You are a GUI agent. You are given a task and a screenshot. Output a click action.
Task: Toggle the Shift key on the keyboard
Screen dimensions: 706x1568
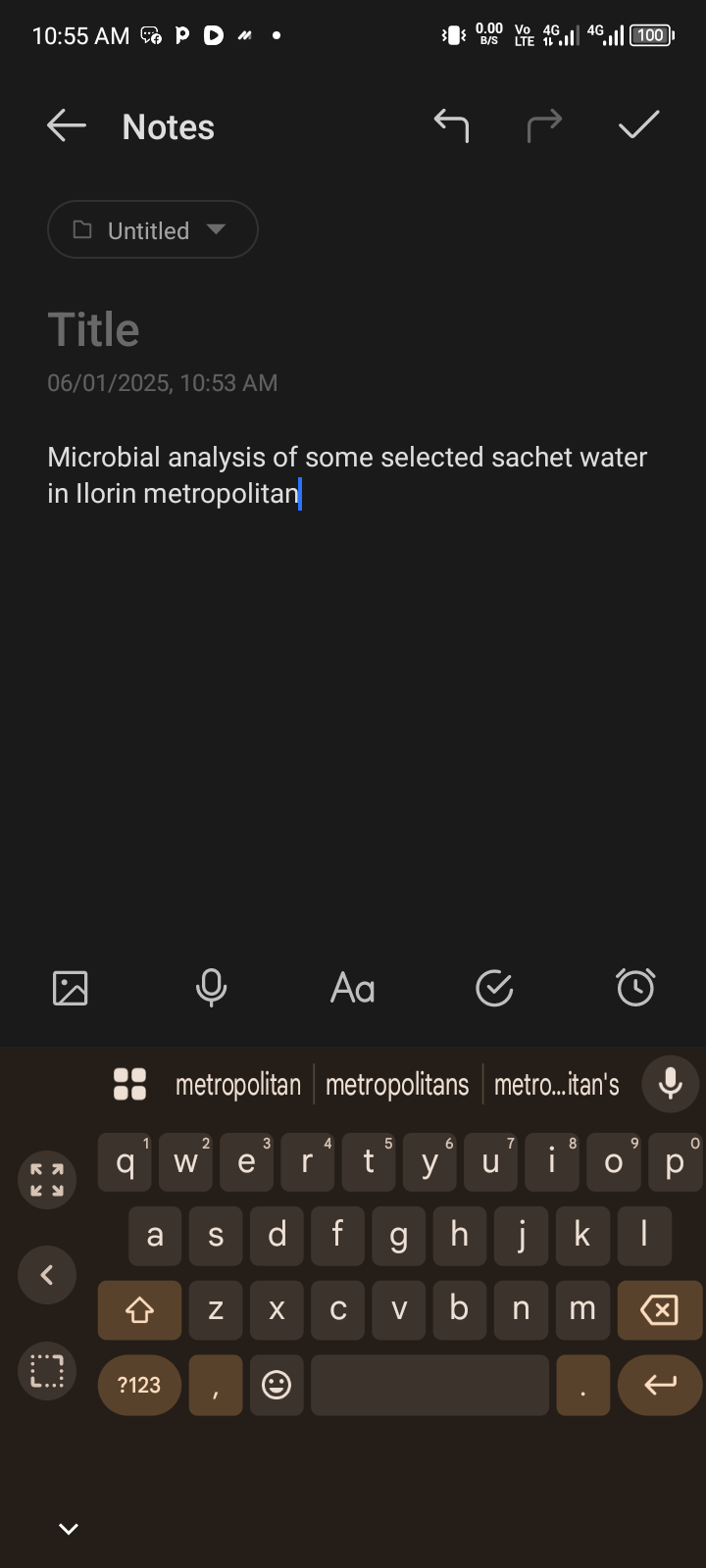(139, 1310)
